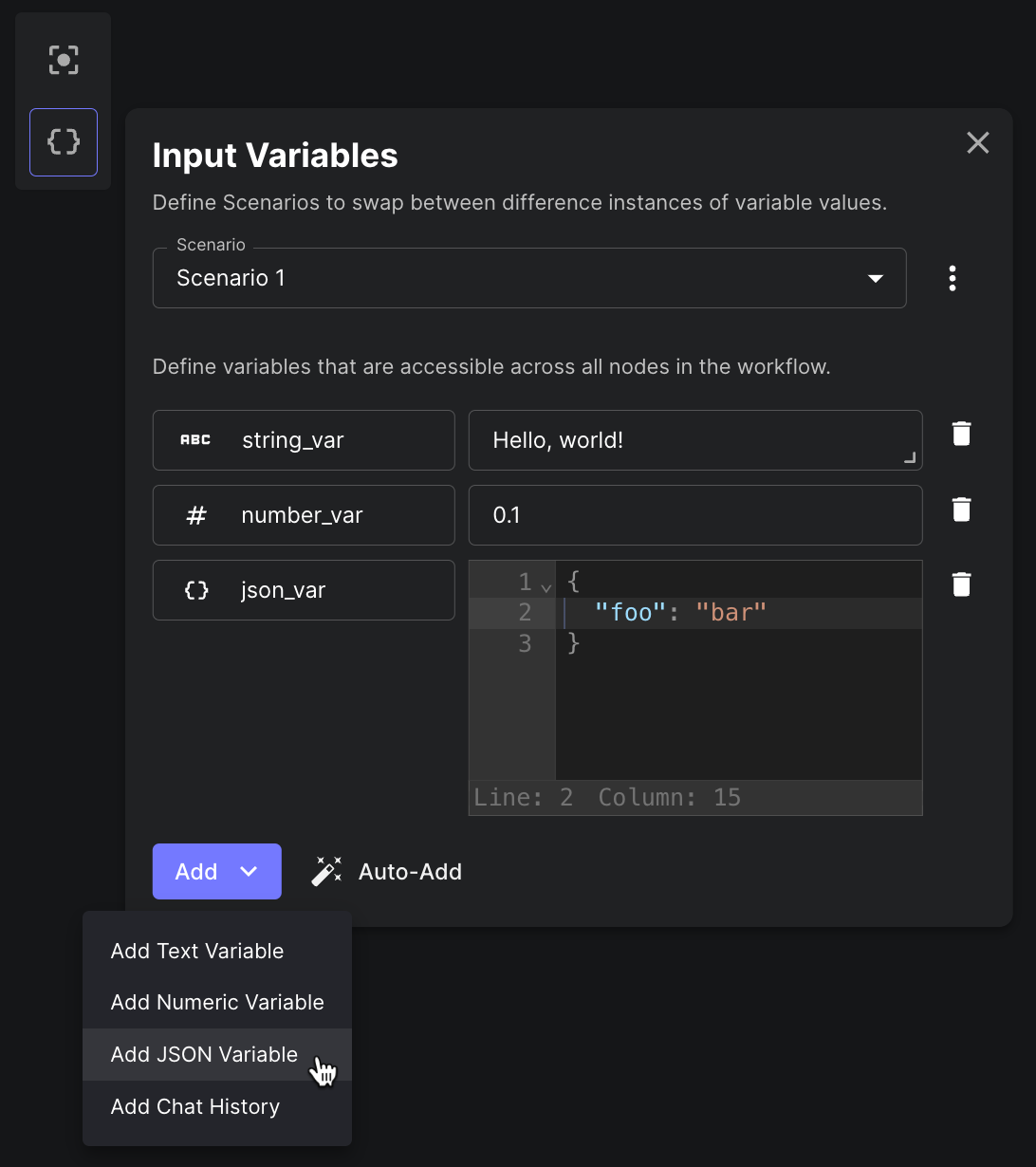Image resolution: width=1036 pixels, height=1167 pixels.
Task: Delete string_var using its trash icon
Action: [x=961, y=433]
